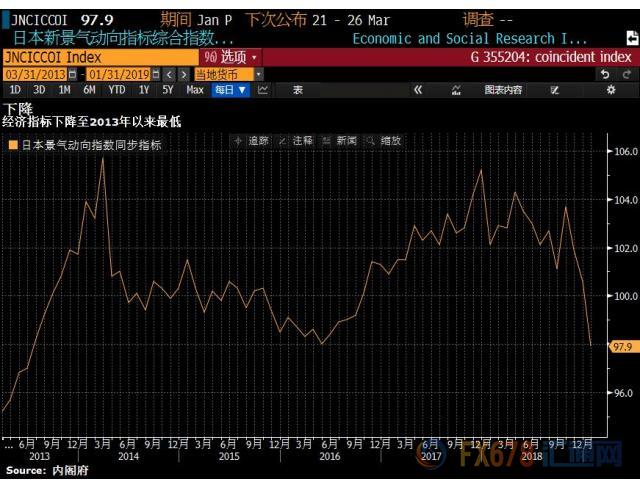Click the orange legend color swatch
Image resolution: width=640 pixels, height=490 pixels.
(x=12, y=145)
